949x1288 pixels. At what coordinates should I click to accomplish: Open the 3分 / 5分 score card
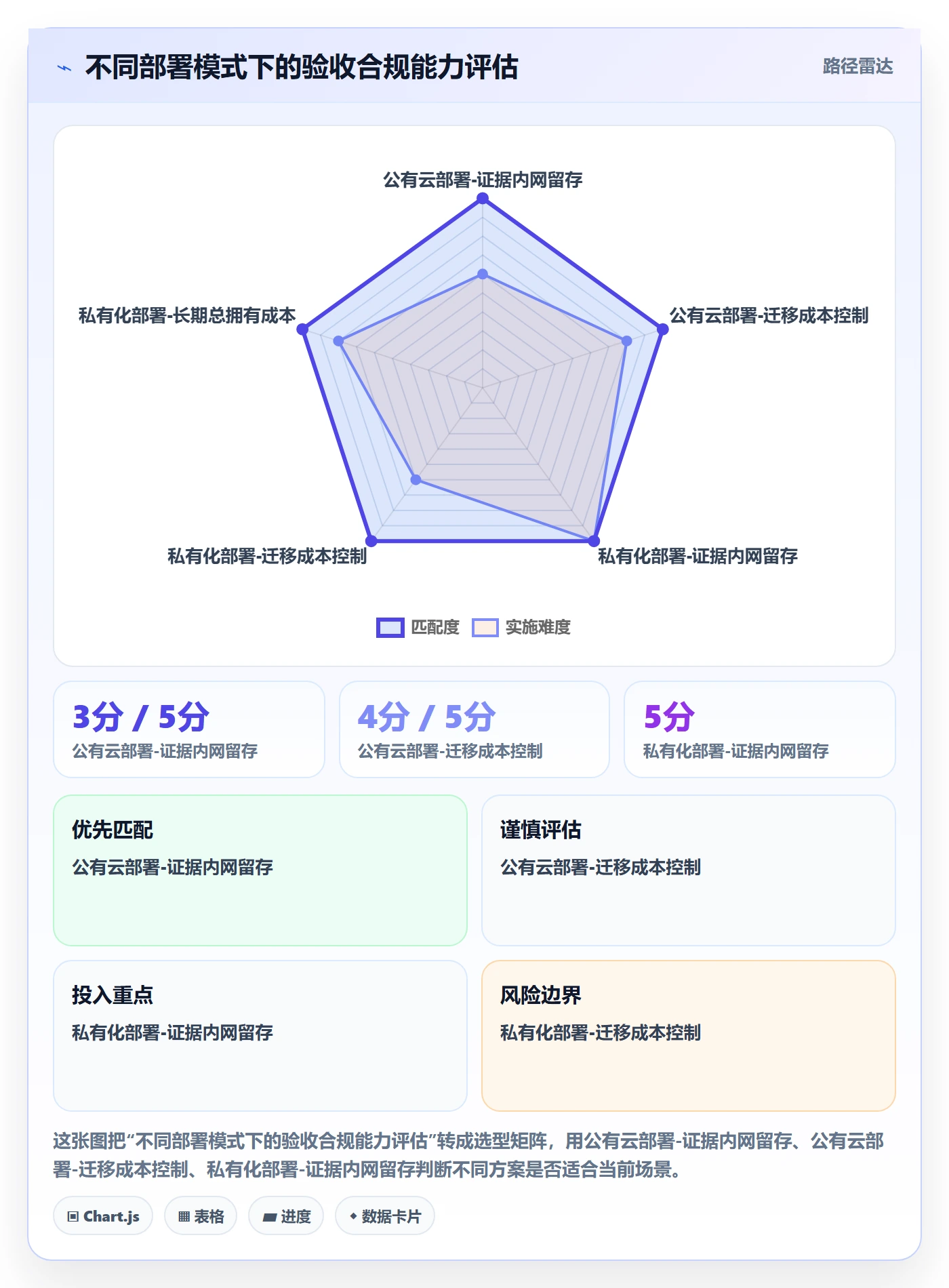189,729
